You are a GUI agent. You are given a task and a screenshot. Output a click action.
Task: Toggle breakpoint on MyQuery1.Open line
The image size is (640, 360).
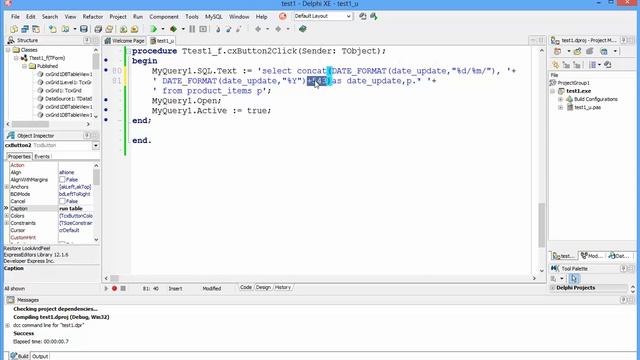coord(106,100)
